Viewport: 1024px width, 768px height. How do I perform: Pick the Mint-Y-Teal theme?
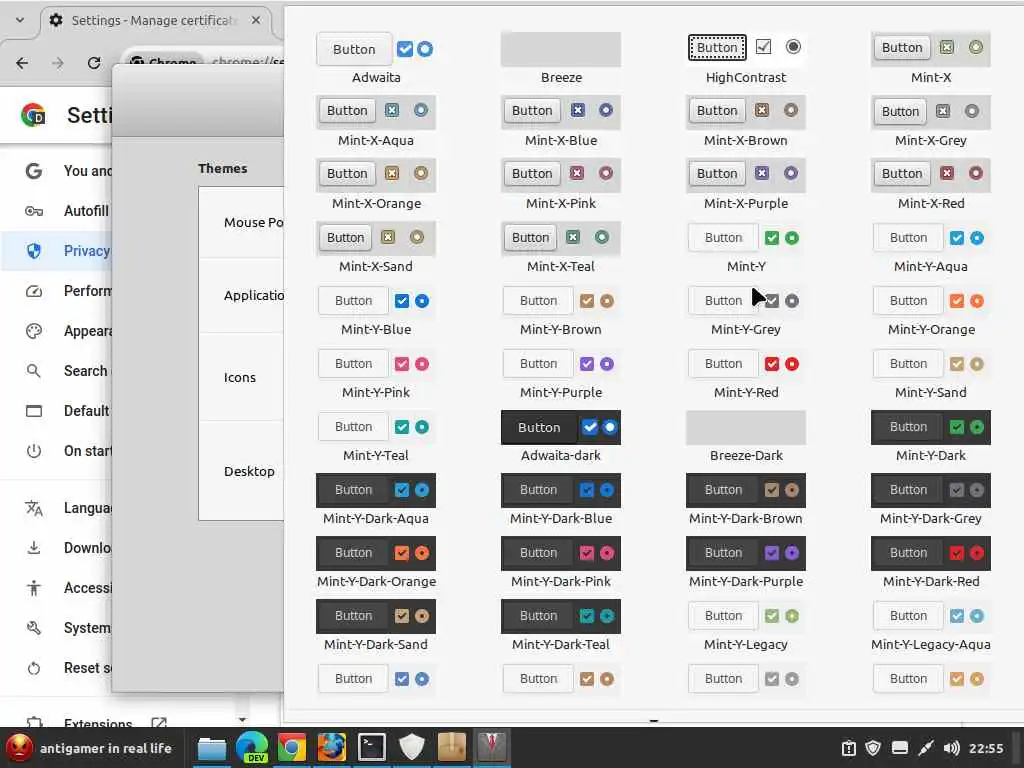point(376,437)
